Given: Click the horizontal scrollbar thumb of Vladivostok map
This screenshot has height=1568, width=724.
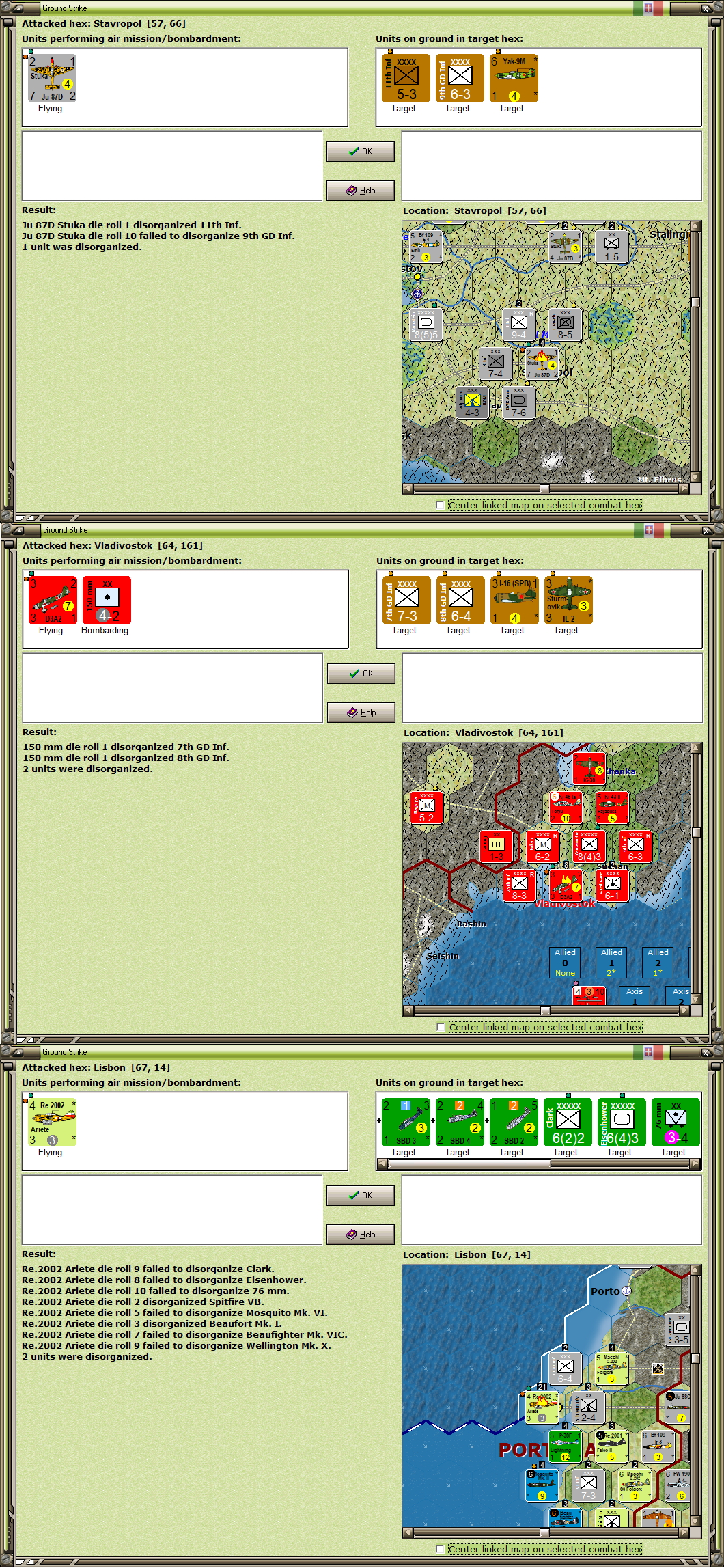Looking at the screenshot, I should point(545,1010).
